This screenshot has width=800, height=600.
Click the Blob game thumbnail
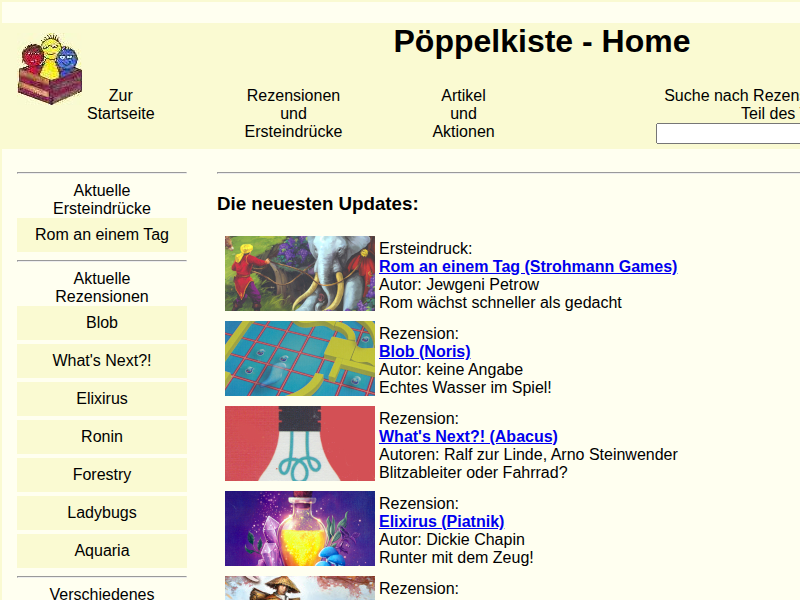(299, 358)
